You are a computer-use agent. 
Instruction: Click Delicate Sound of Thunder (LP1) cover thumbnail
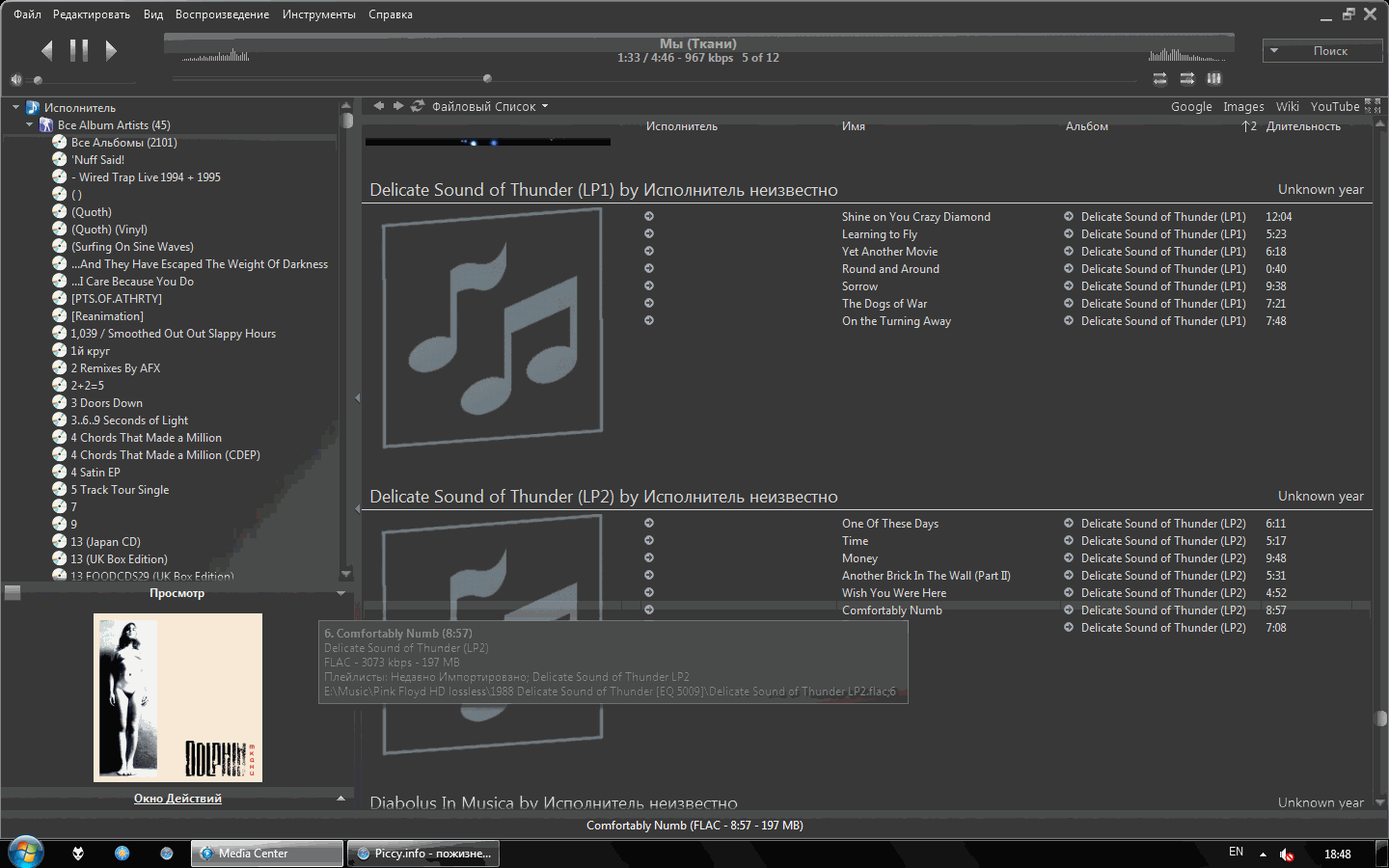(492, 328)
